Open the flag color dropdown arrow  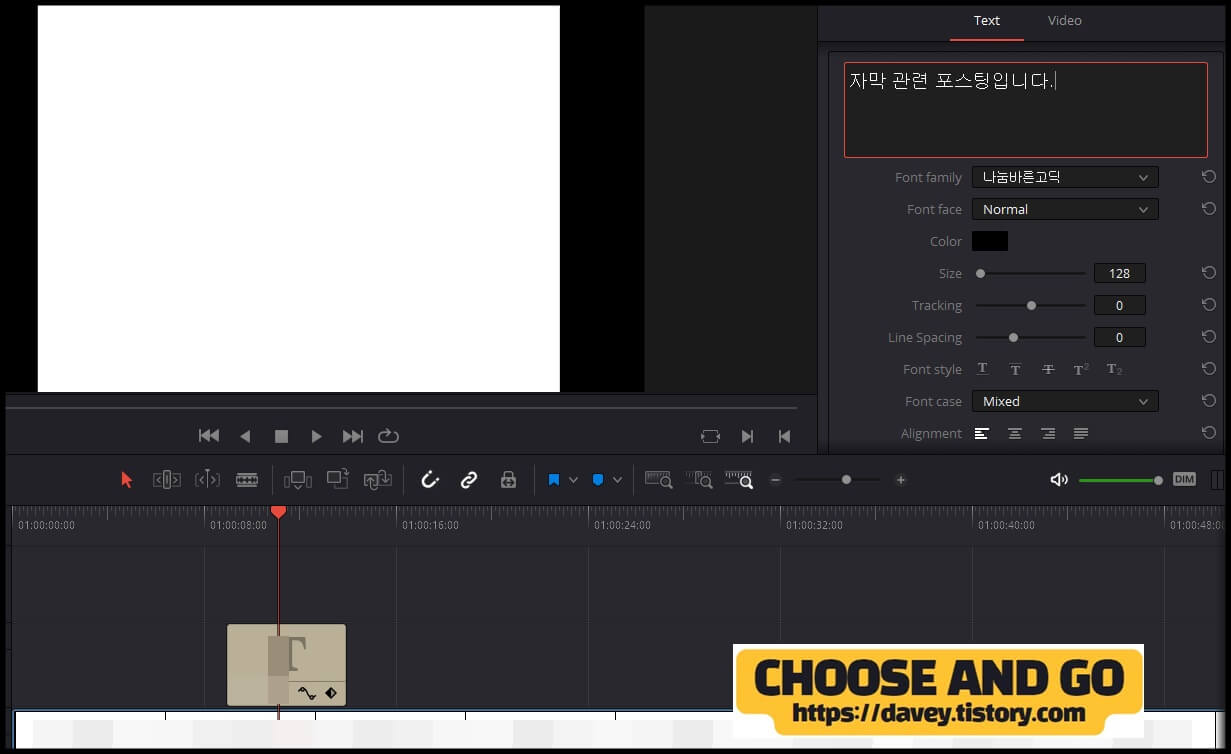[573, 480]
